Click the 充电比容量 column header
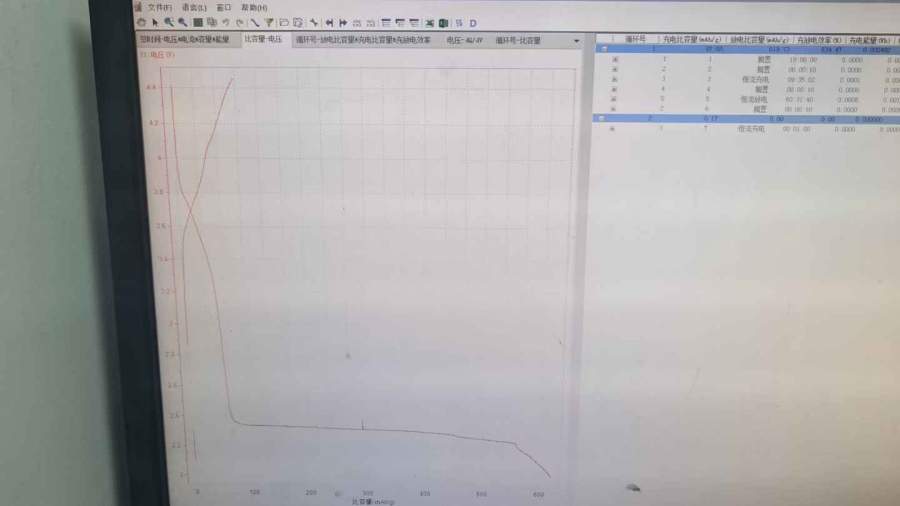Screen dimensions: 900x506 pos(691,40)
